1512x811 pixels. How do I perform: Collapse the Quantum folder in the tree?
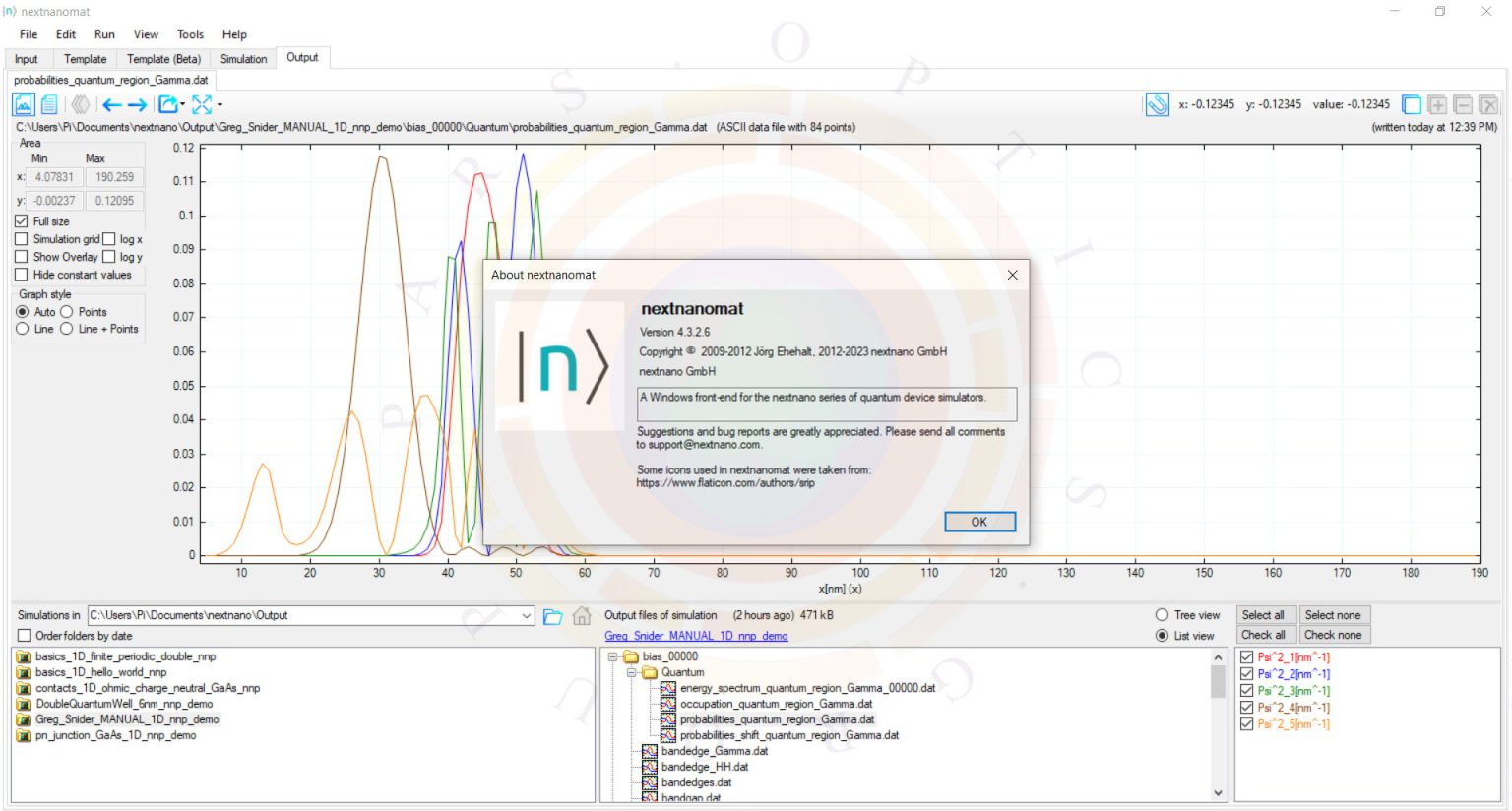tap(630, 672)
